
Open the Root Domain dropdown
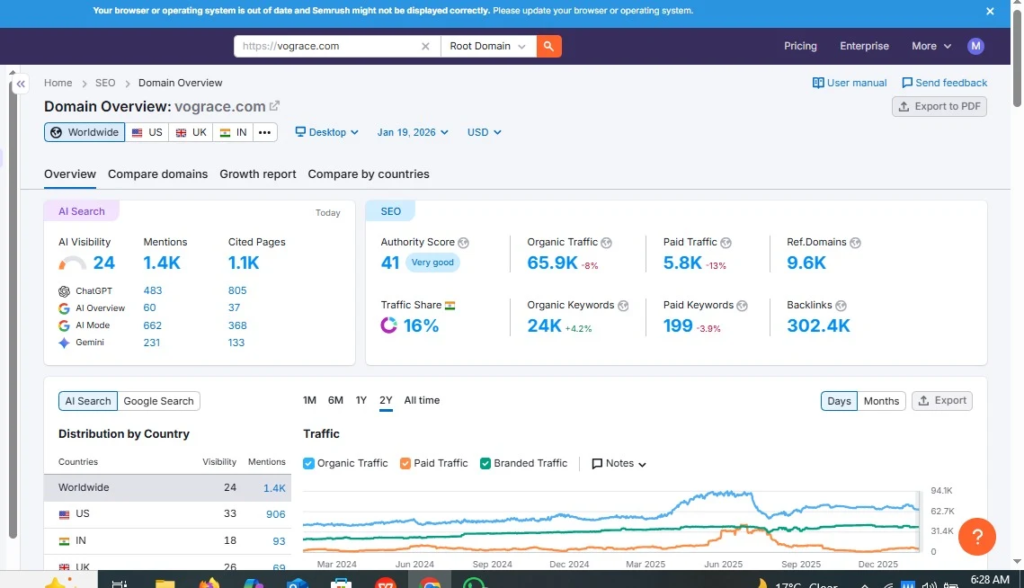click(487, 46)
